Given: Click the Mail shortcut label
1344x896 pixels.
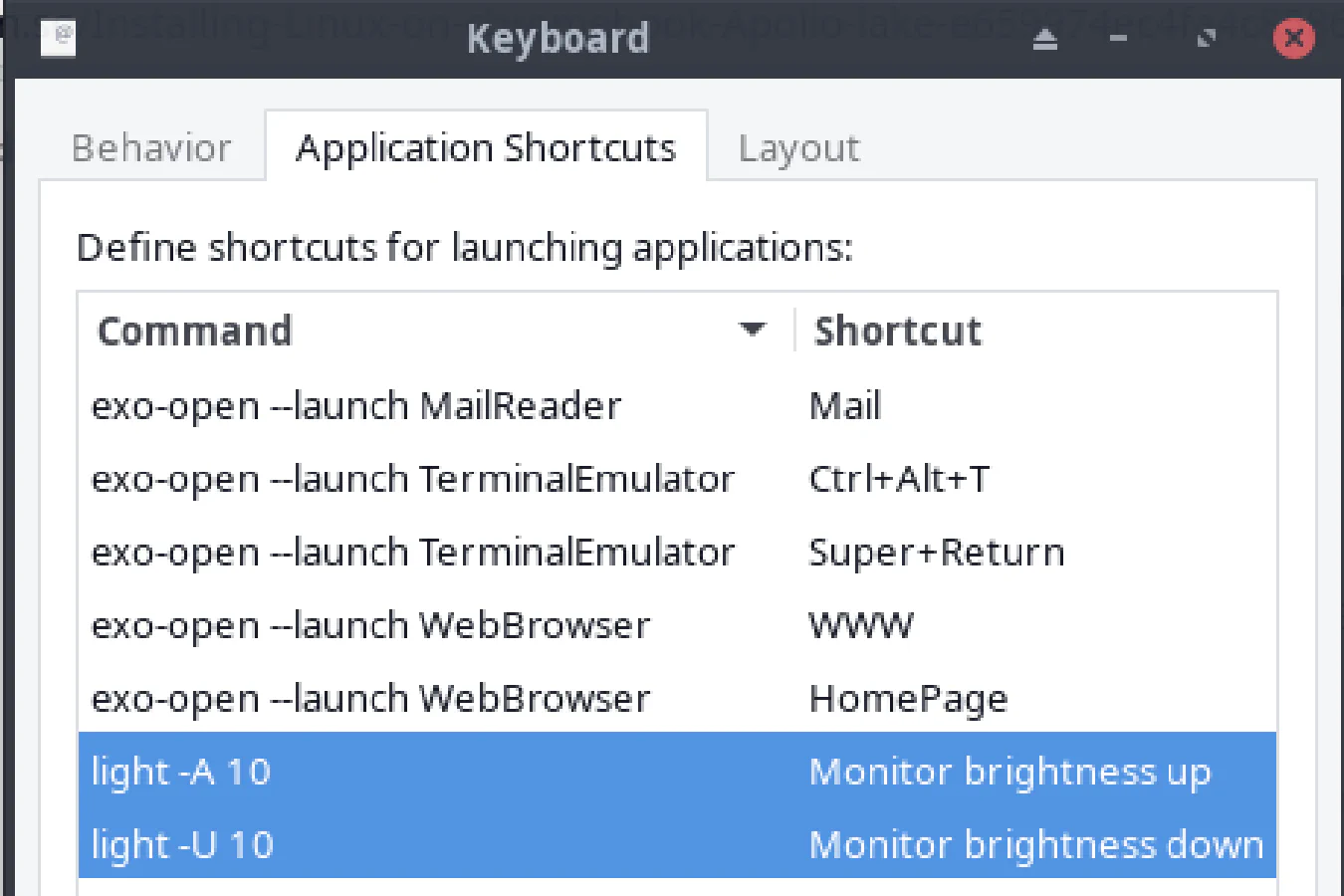Looking at the screenshot, I should coord(844,405).
